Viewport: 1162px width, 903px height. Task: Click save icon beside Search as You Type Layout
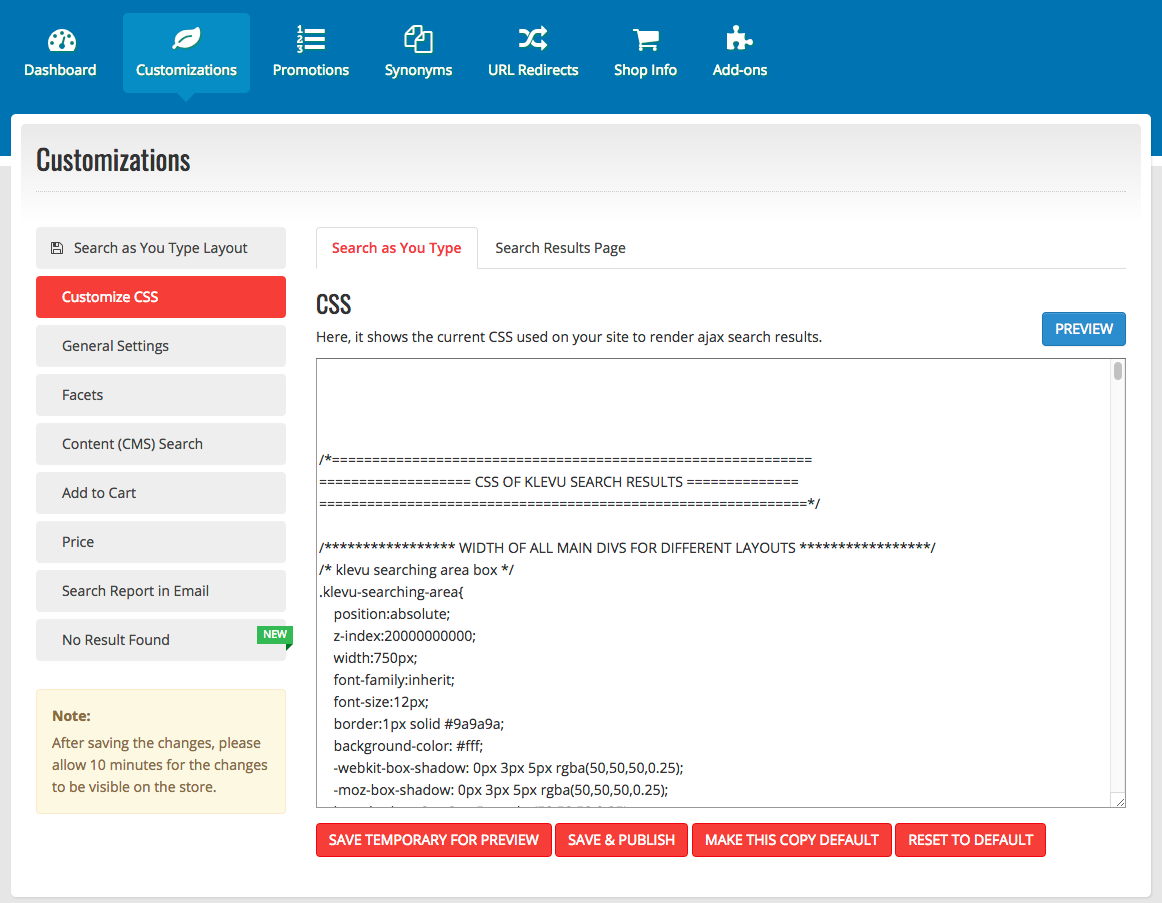coord(56,248)
